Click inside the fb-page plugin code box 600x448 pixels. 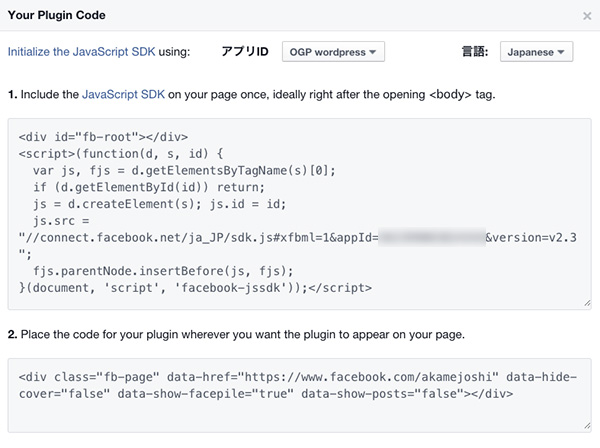(x=300, y=396)
